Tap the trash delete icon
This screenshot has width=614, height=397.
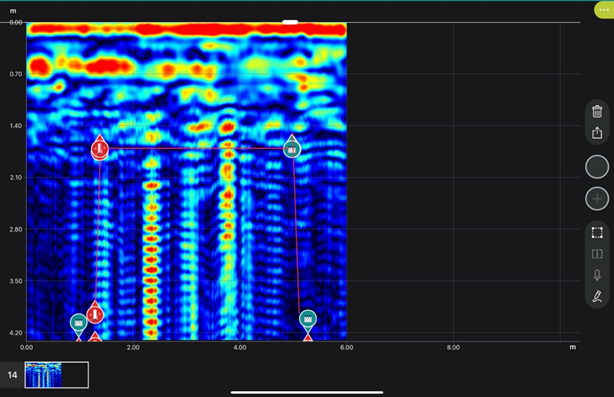pyautogui.click(x=597, y=112)
